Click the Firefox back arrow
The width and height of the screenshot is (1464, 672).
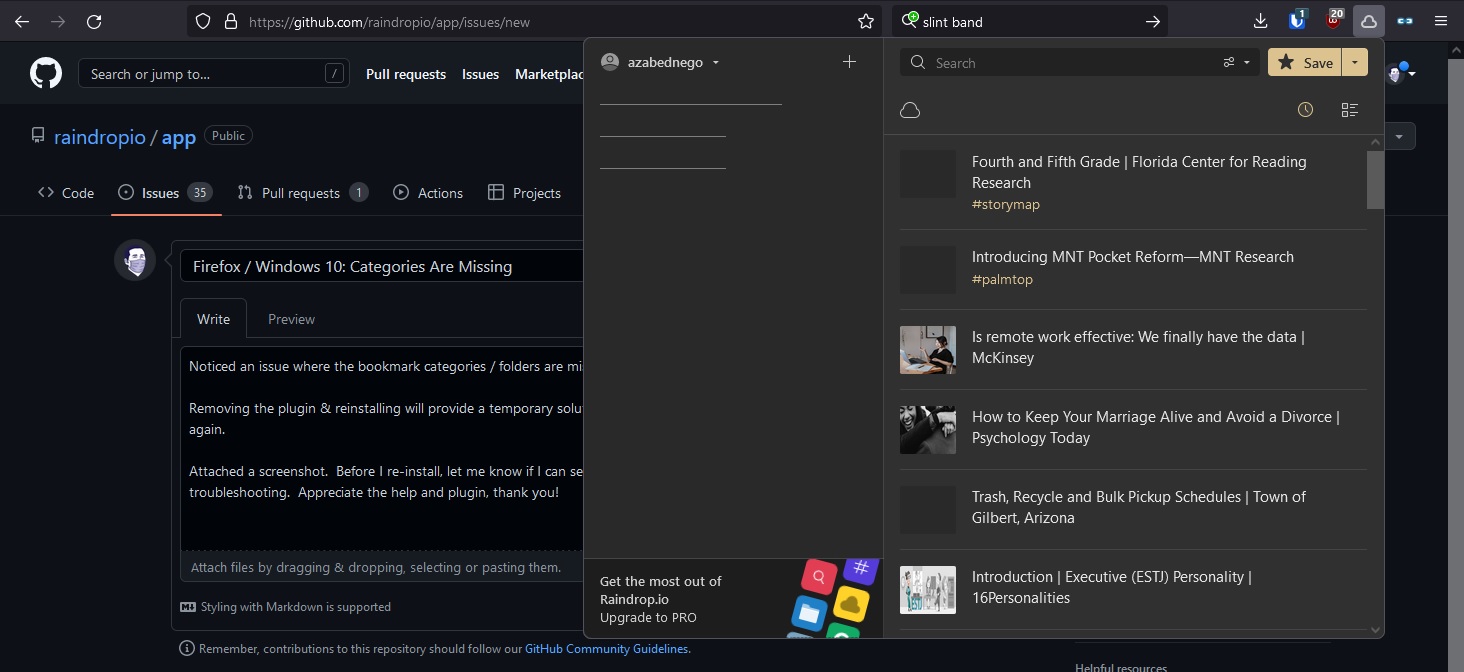(22, 21)
